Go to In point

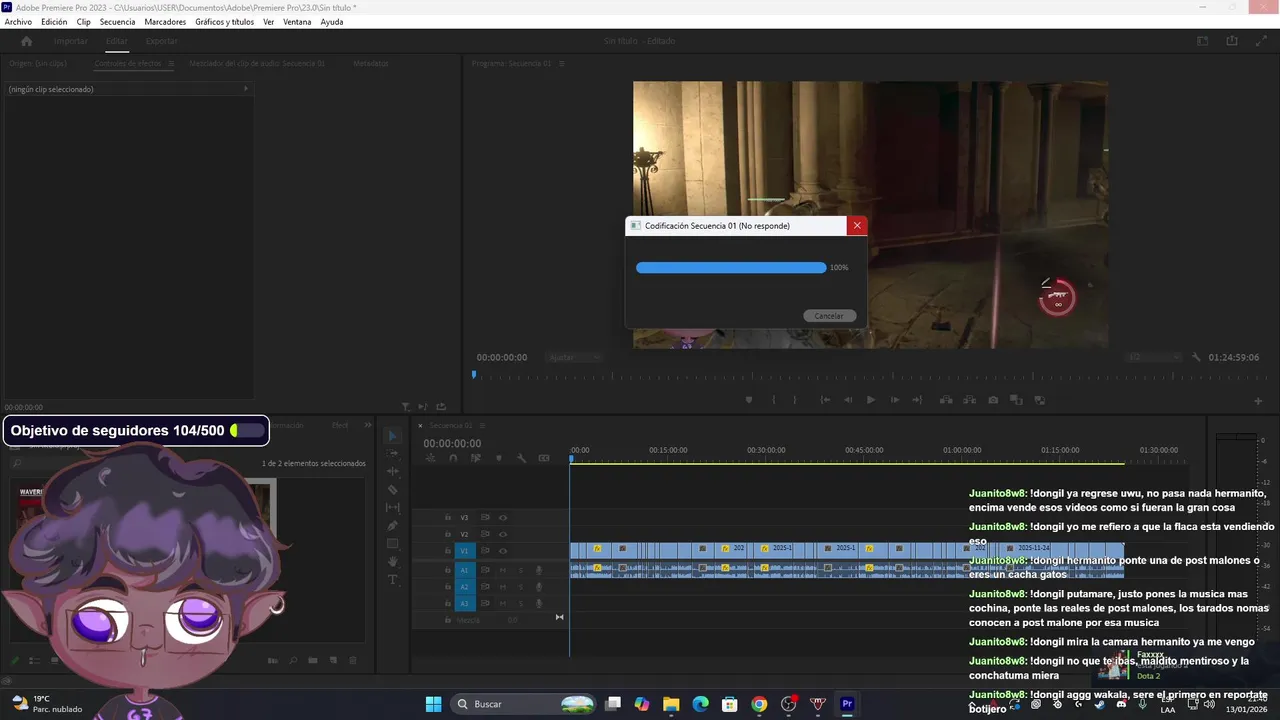[825, 400]
